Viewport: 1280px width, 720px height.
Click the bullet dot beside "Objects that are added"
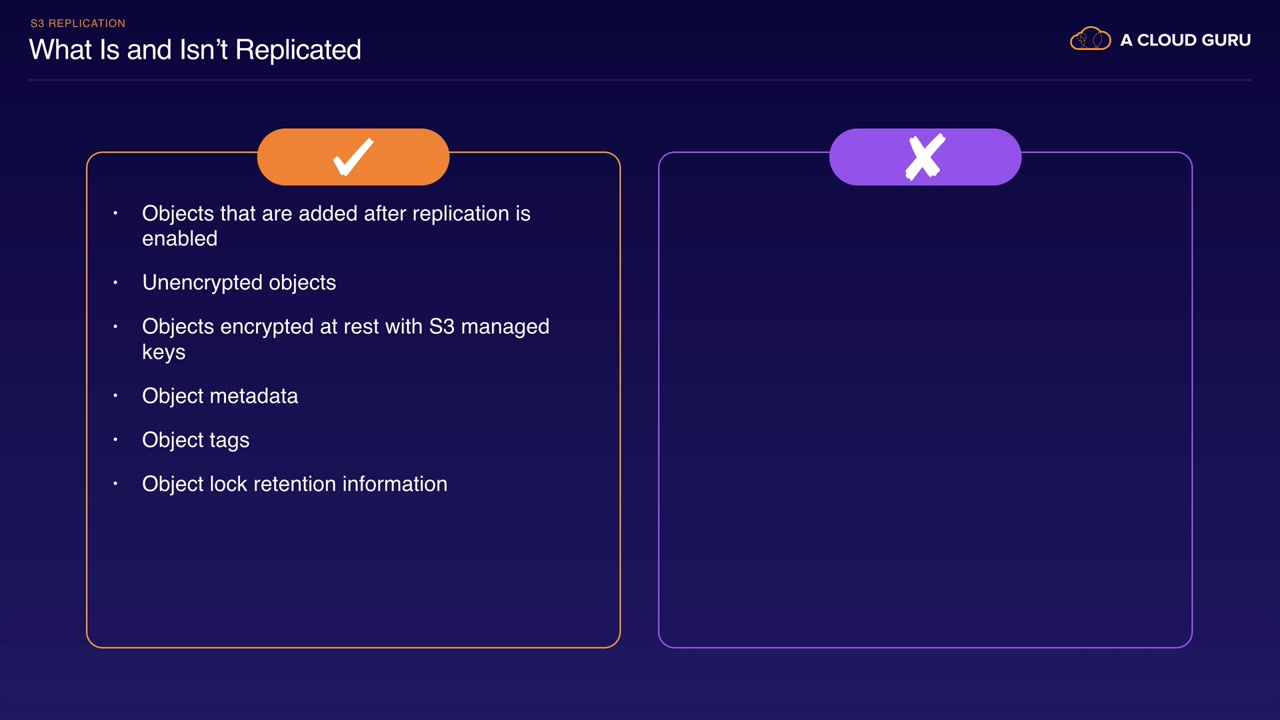(x=116, y=214)
